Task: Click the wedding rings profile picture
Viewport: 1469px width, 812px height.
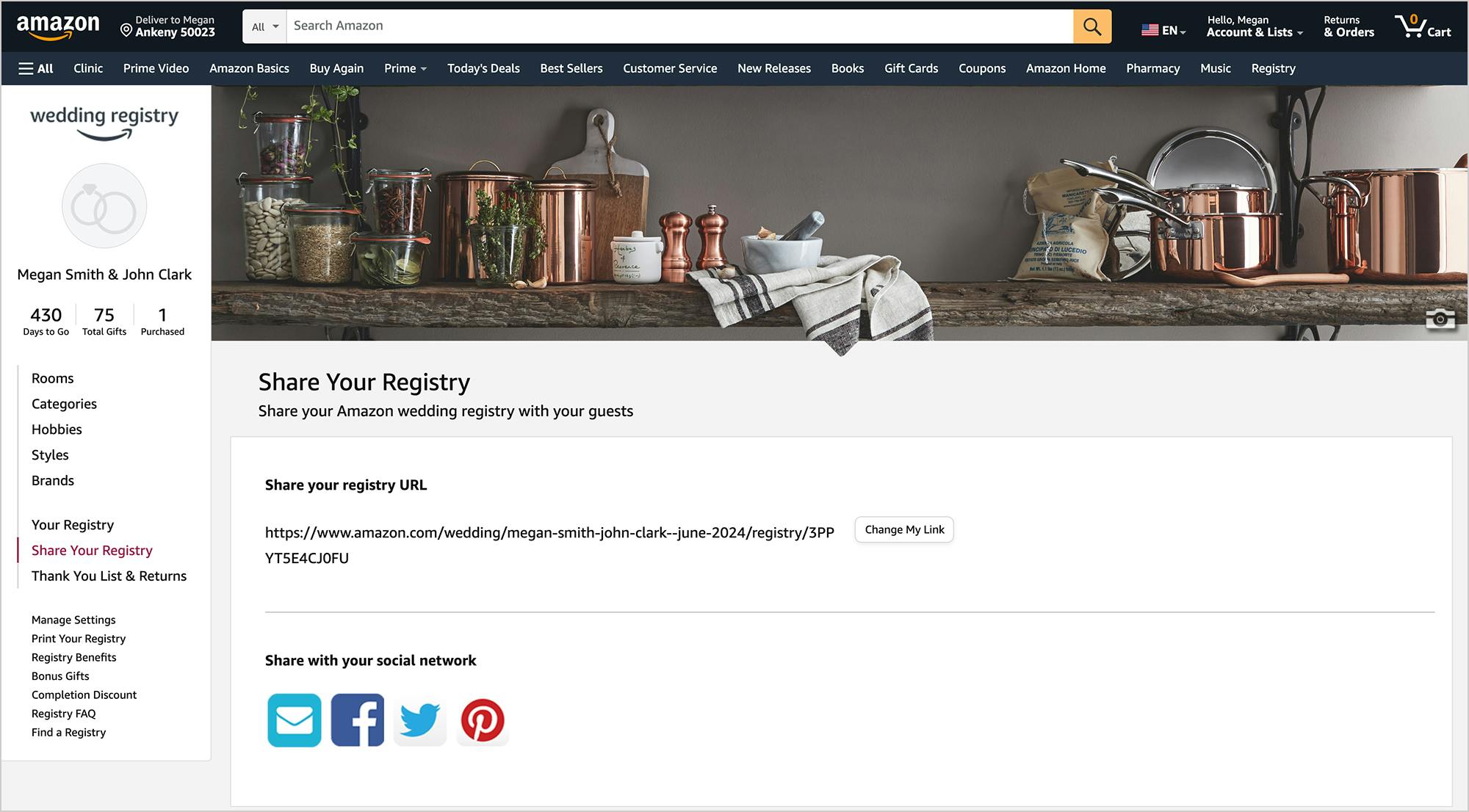Action: (104, 206)
